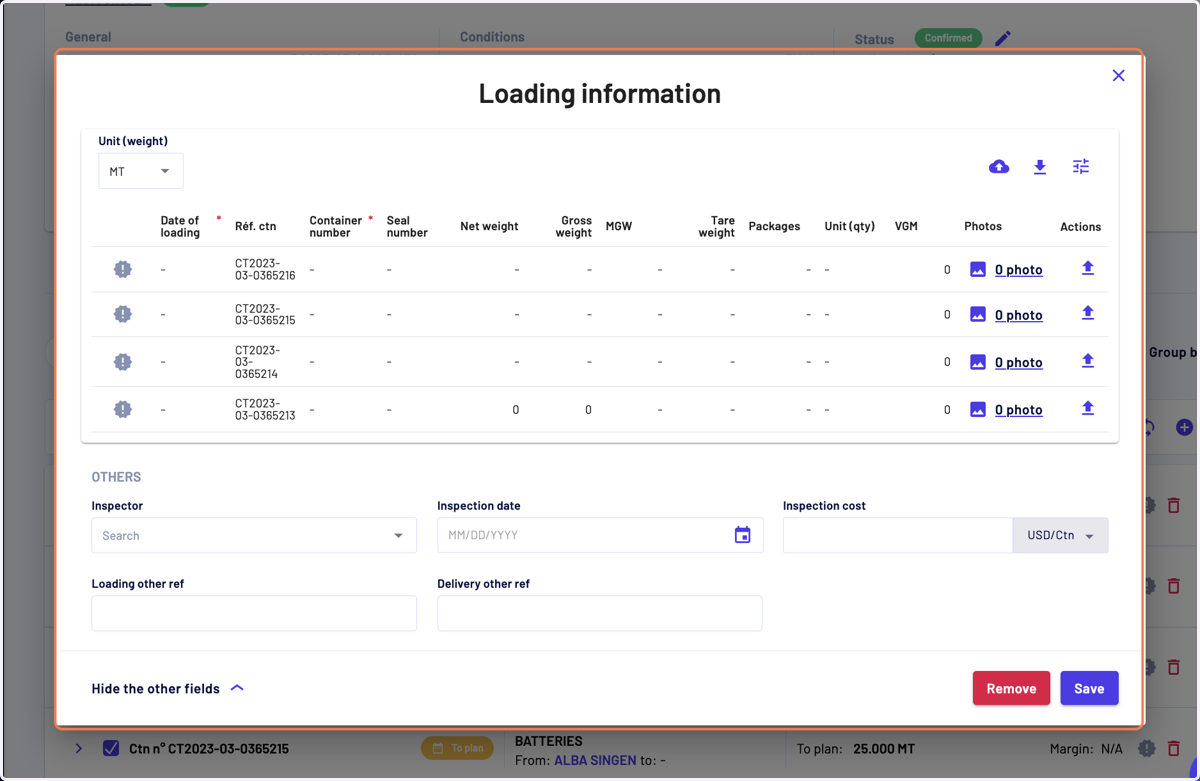Image resolution: width=1200 pixels, height=781 pixels.
Task: Open the Unit (weight) MT dropdown
Action: tap(141, 171)
